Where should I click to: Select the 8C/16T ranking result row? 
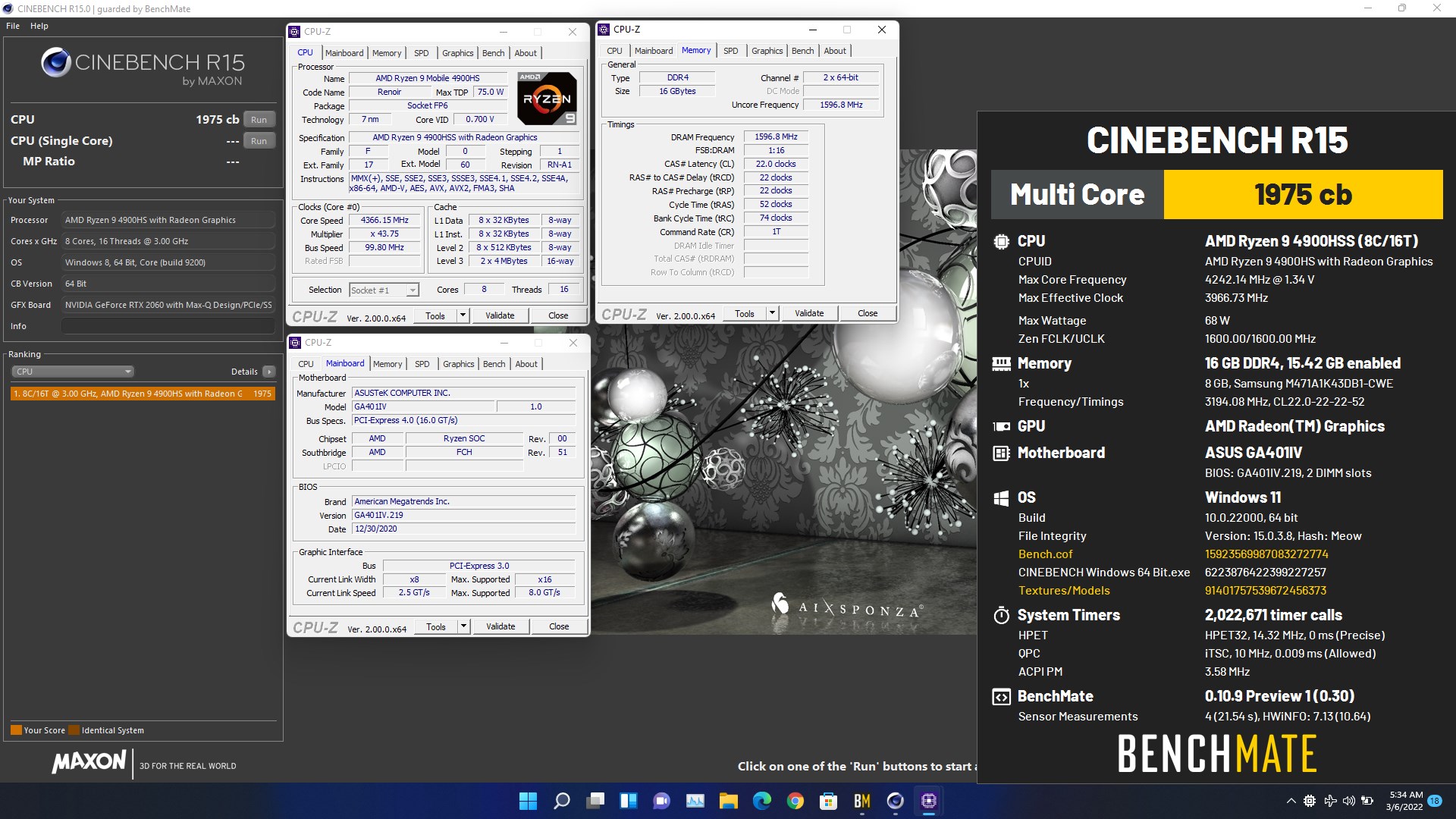143,394
